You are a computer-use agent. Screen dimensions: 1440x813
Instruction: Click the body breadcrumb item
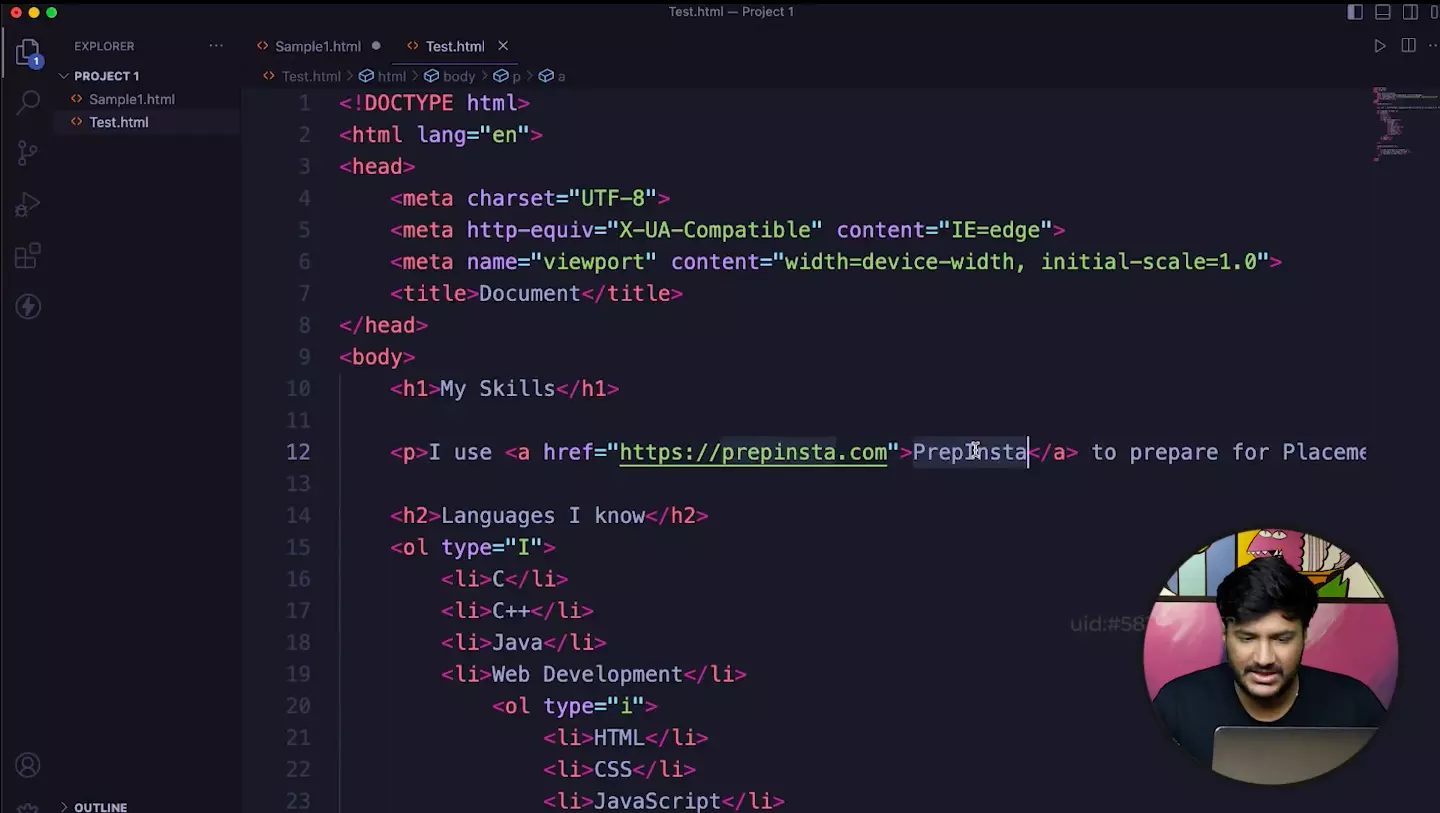[458, 76]
